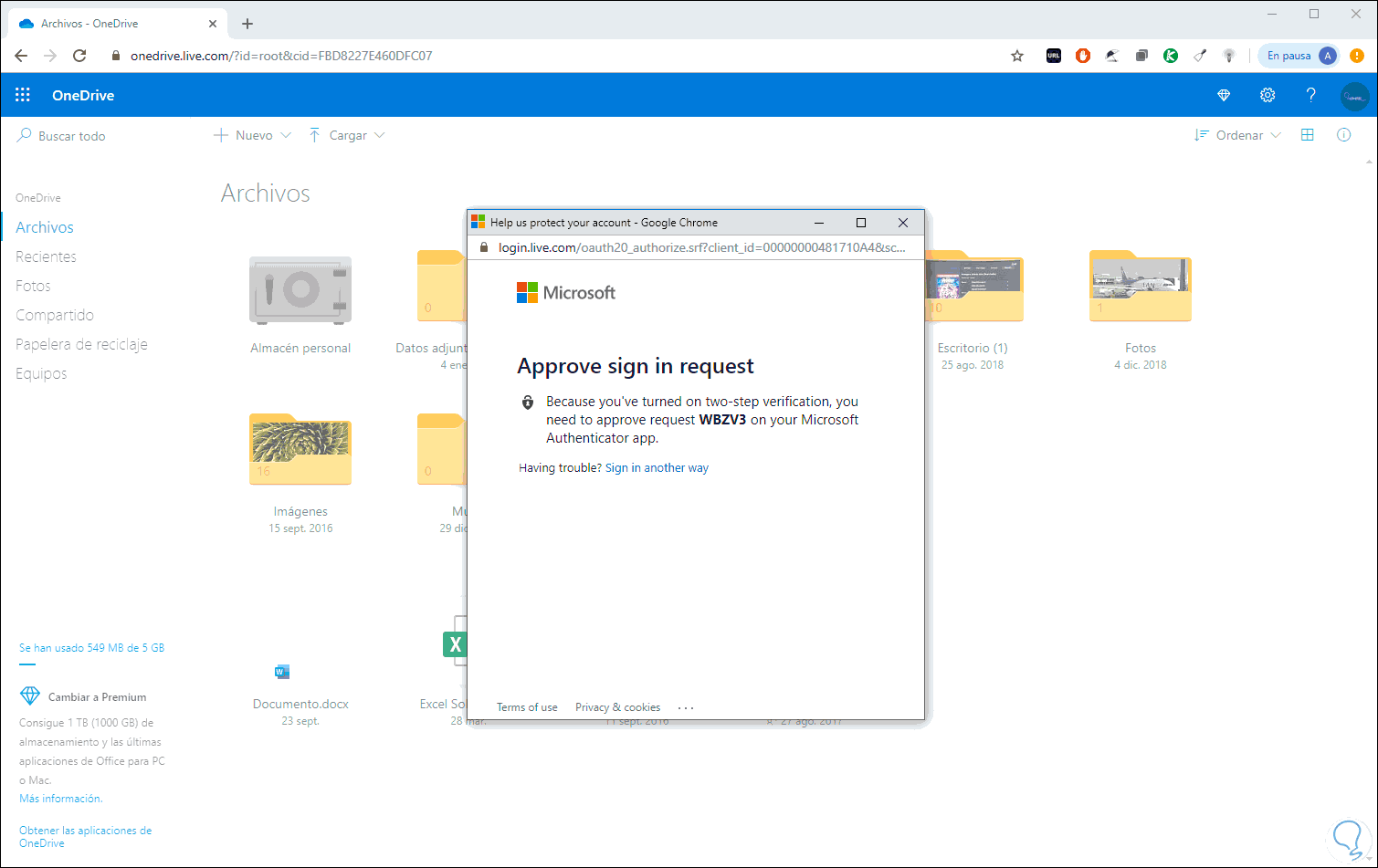Viewport: 1378px width, 868px height.
Task: Click the gray stacked-squares extension icon
Action: click(1141, 56)
